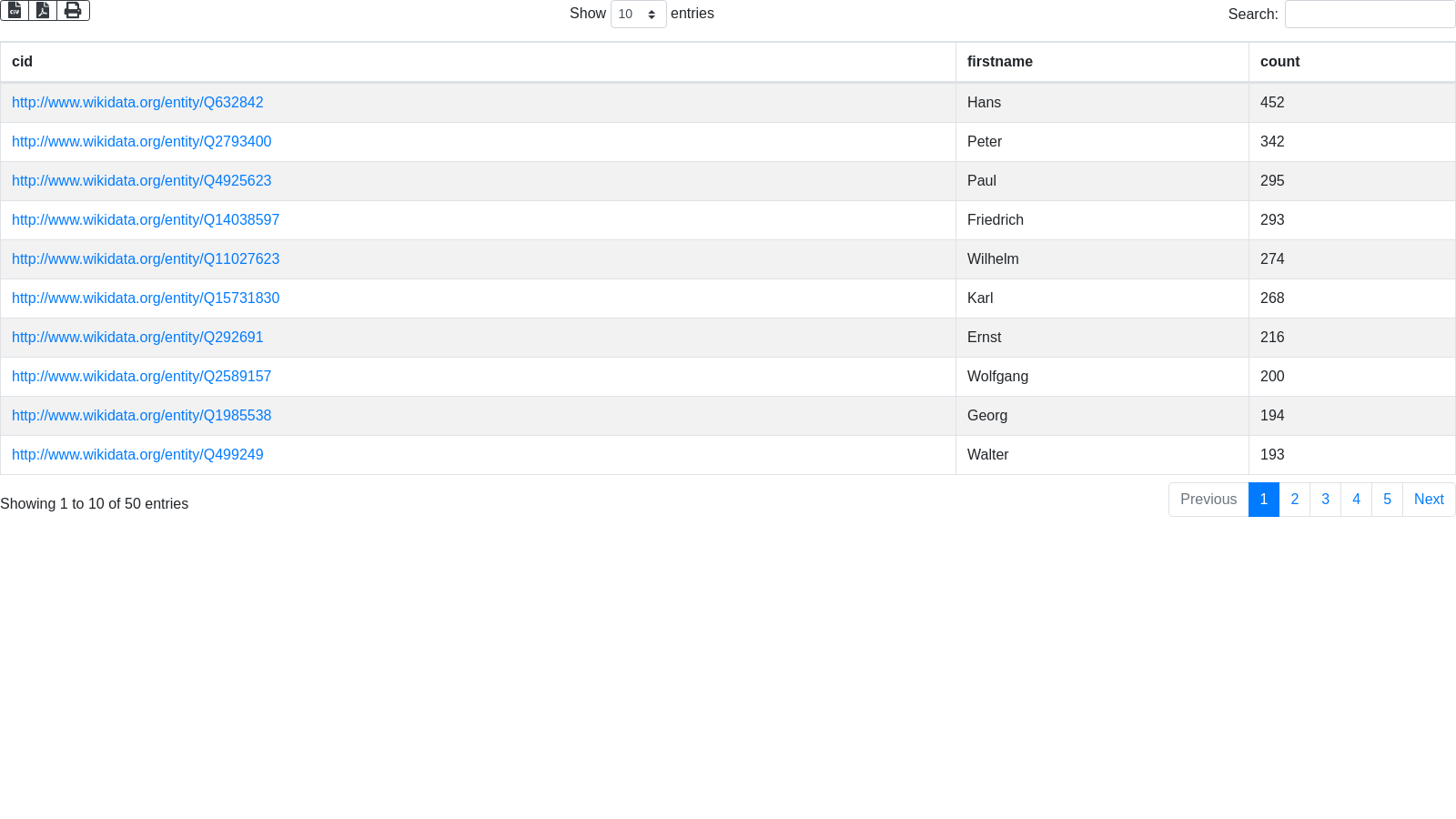Jump to last page 5
1456x819 pixels.
[1387, 500]
